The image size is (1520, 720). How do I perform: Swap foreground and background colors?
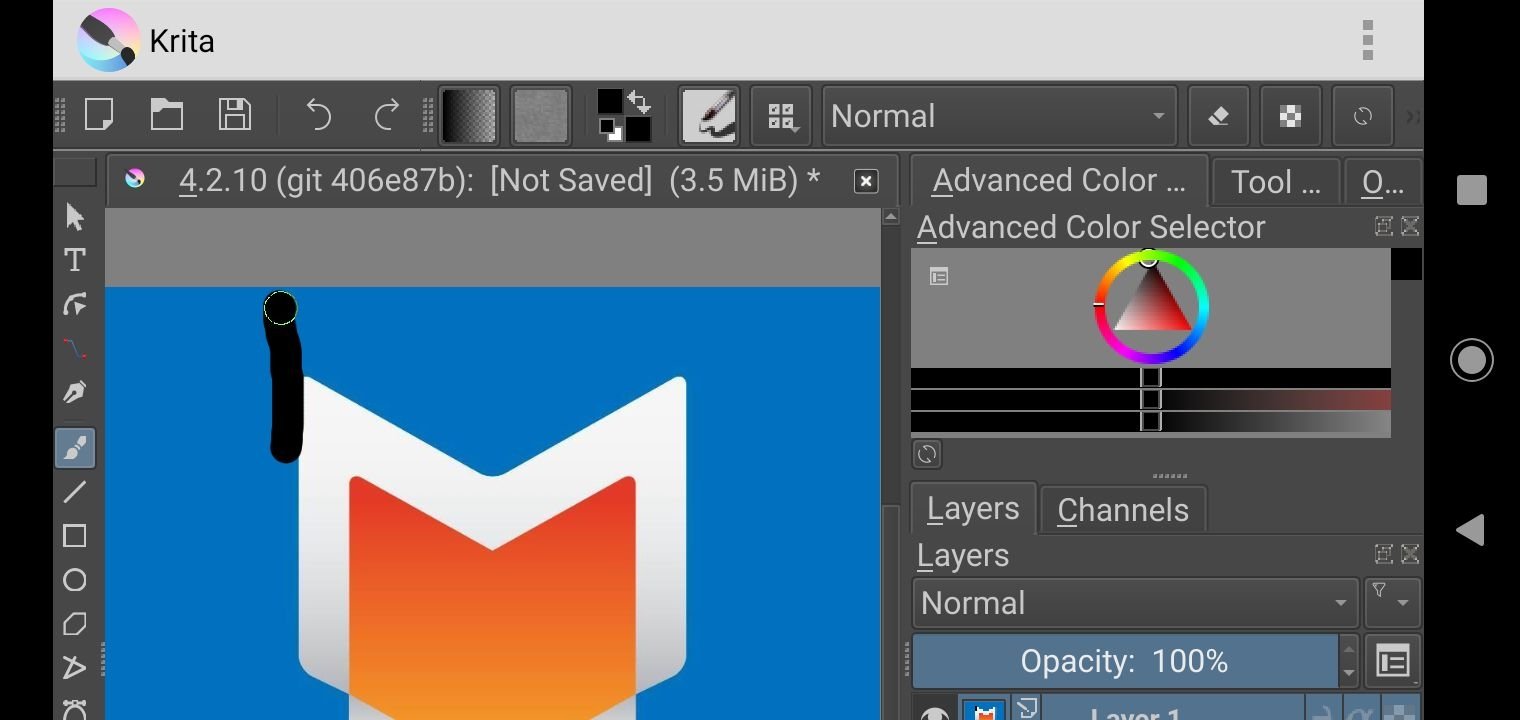(639, 101)
